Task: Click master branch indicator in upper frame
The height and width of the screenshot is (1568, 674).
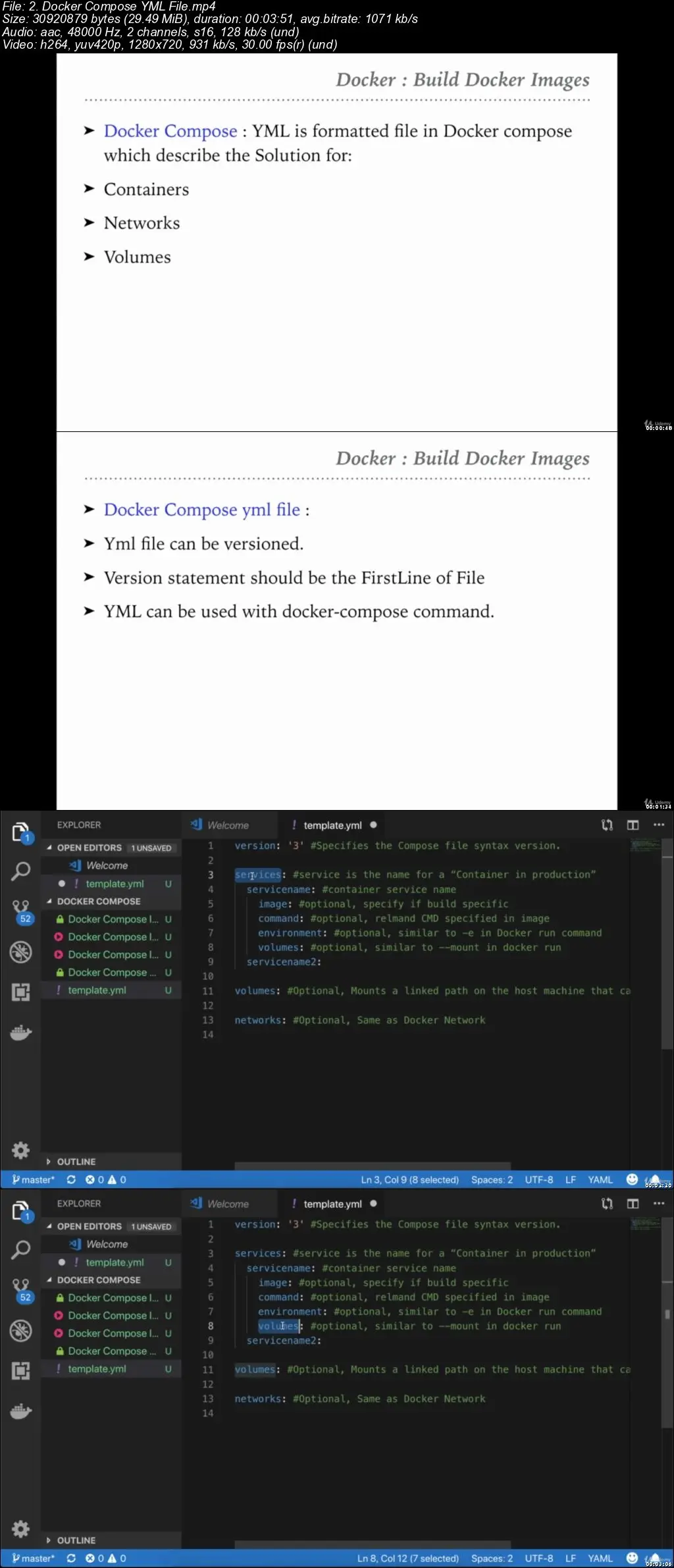Action: click(x=33, y=1179)
